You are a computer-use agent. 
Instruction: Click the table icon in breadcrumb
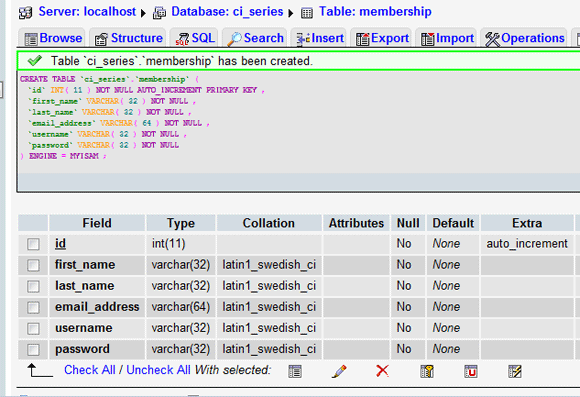(x=307, y=13)
